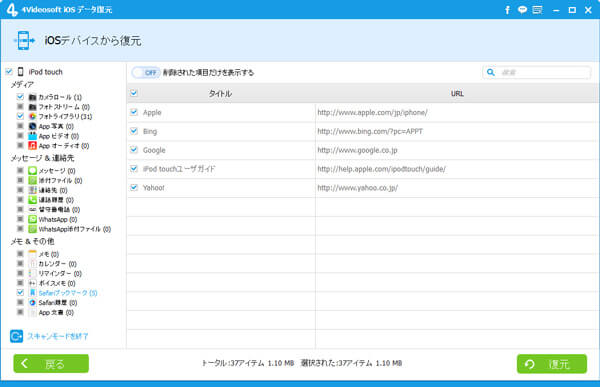Image resolution: width=600 pixels, height=387 pixels.
Task: Click the 連絡先 contacts icon
Action: coord(33,190)
